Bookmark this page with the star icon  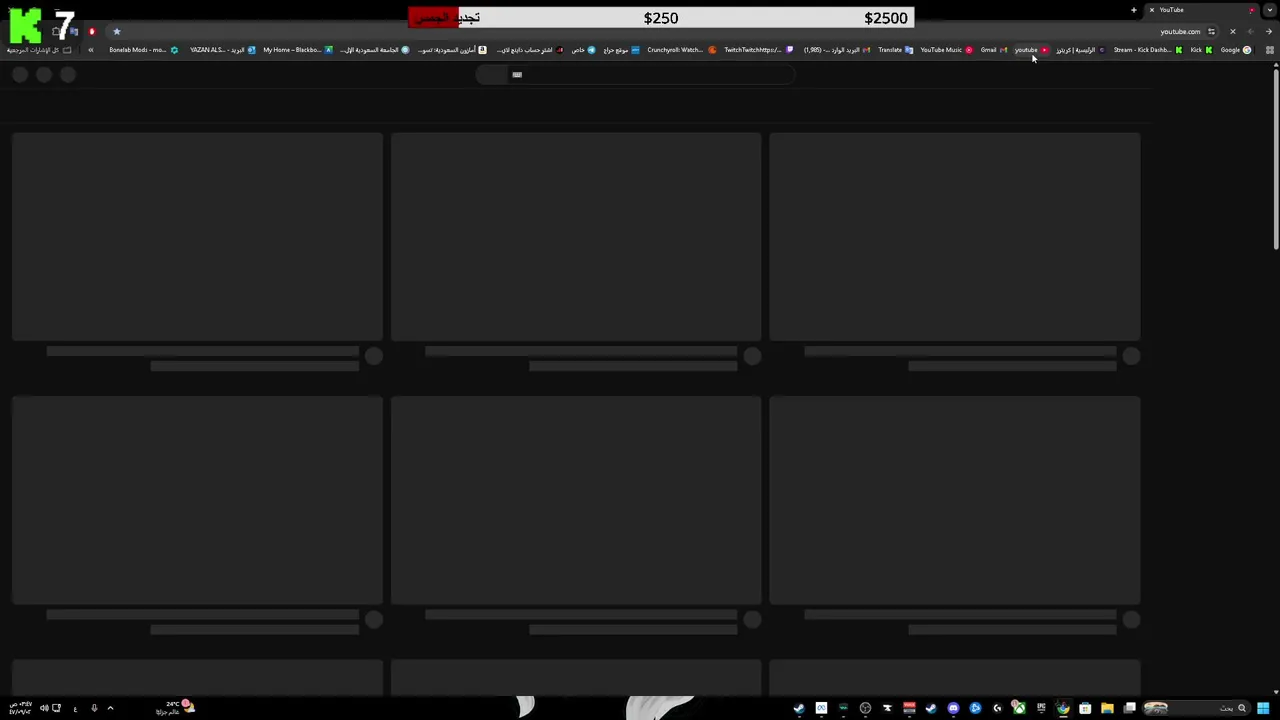click(x=117, y=32)
